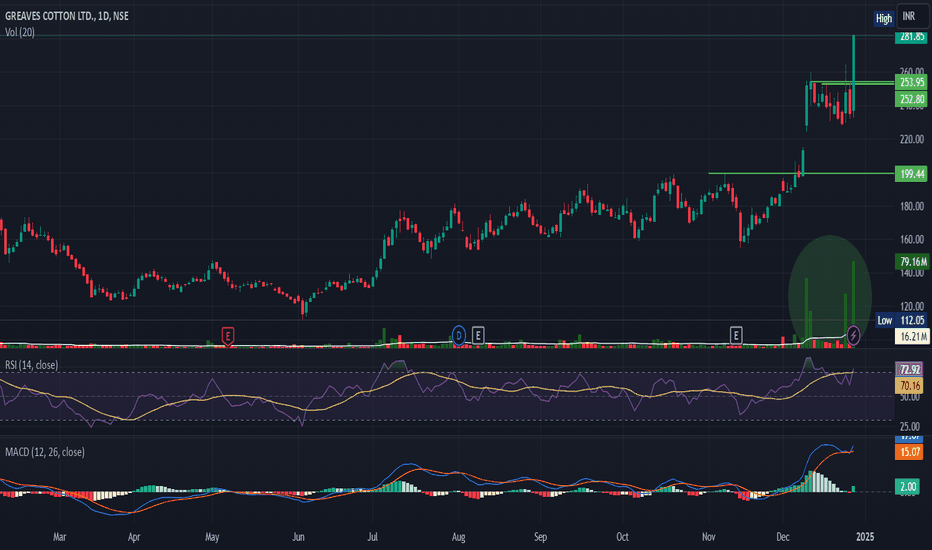
Task: Click the 79.16M volume label
Action: tap(912, 261)
